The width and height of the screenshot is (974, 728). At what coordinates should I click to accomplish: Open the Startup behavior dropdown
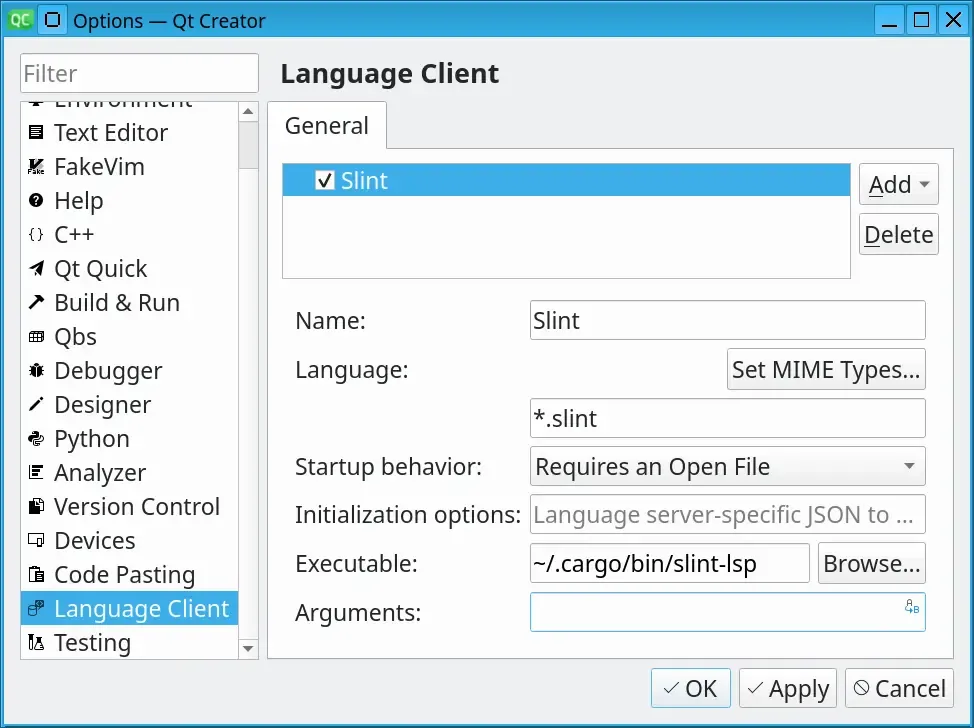727,466
